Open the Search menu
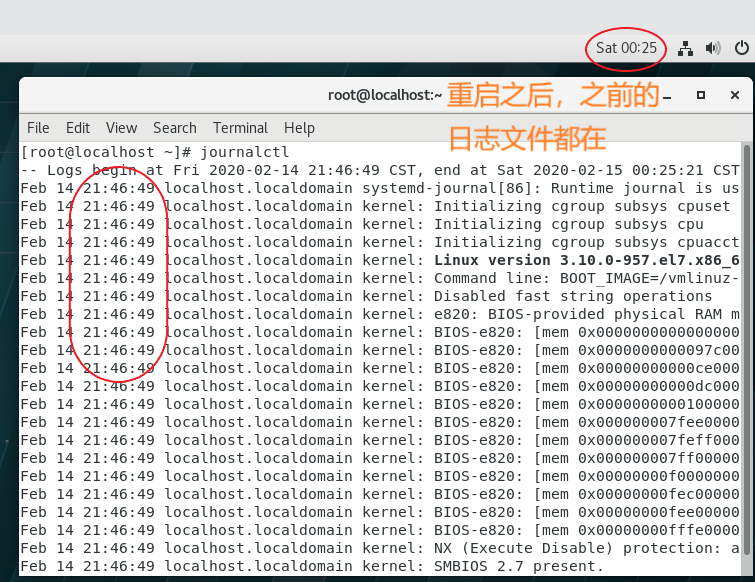 175,128
